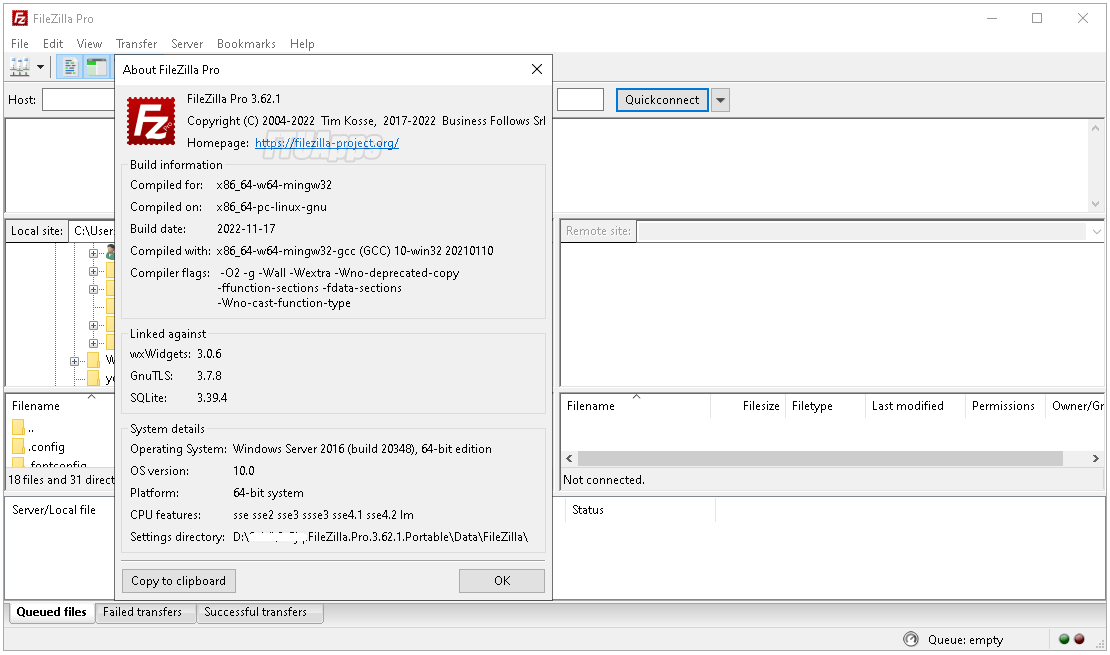The width and height of the screenshot is (1110, 655).
Task: Click the green activity indicator light
Action: pos(1064,639)
